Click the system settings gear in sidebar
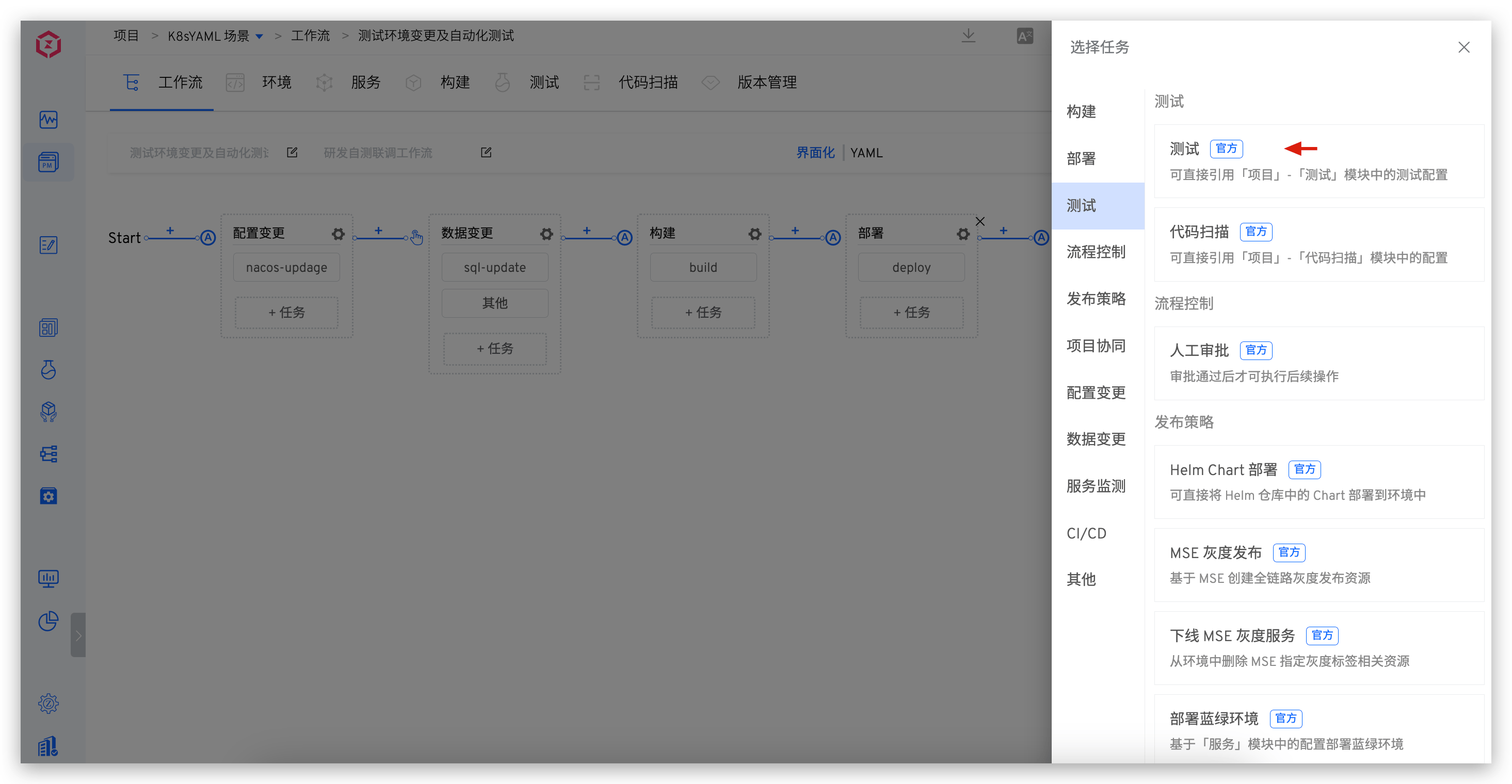1512x784 pixels. pos(48,703)
